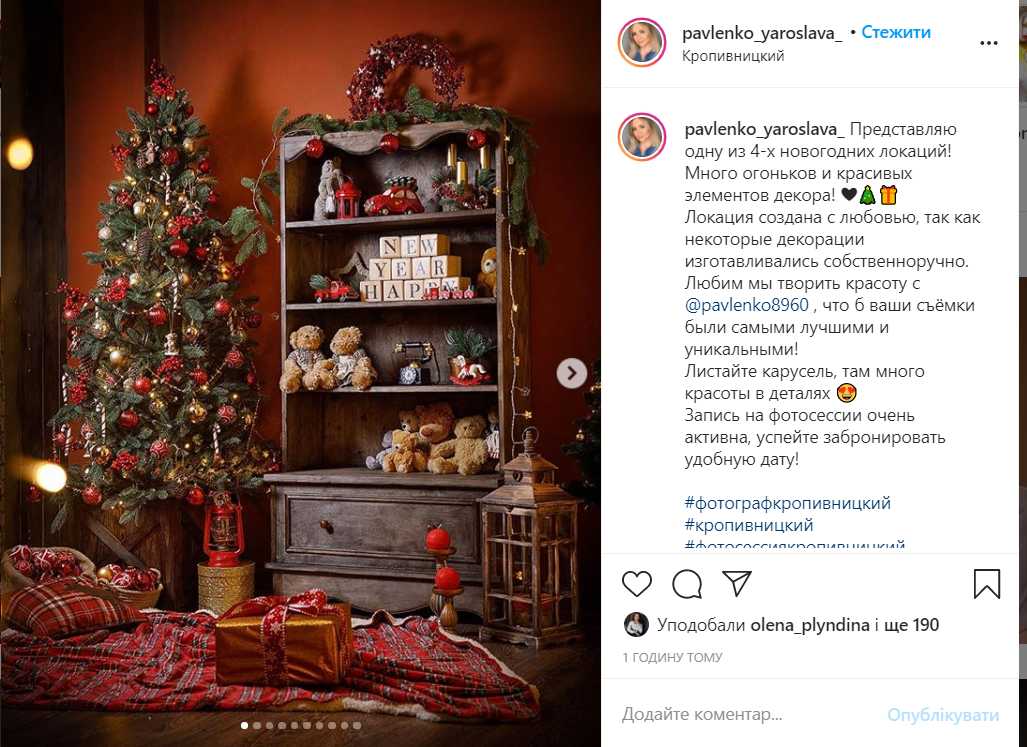This screenshot has width=1027, height=747.
Task: Open header profile avatar of pavlenko_yaroslava_
Action: pyautogui.click(x=642, y=43)
